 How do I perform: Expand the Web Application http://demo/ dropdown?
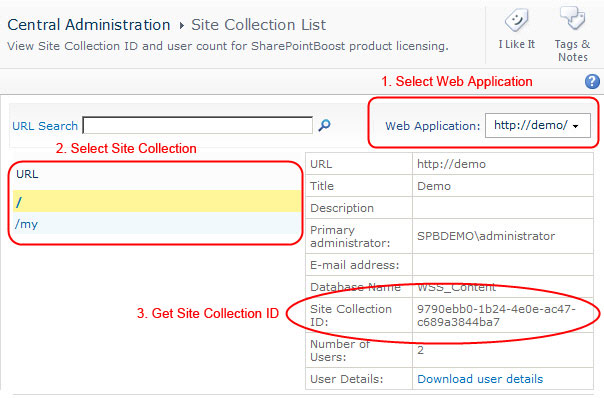click(538, 125)
